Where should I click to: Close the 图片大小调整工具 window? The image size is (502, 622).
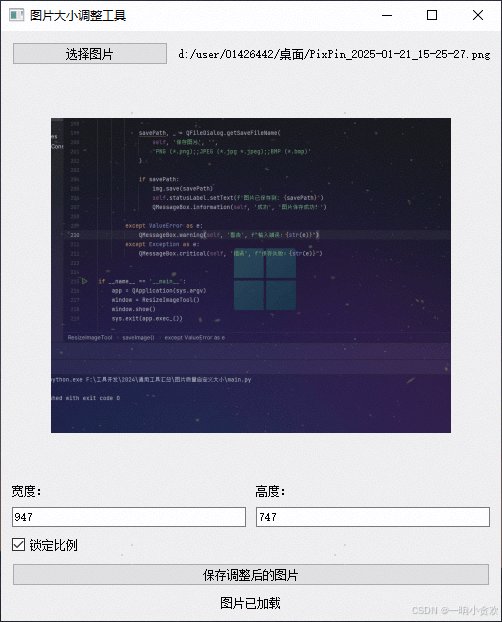(x=478, y=15)
